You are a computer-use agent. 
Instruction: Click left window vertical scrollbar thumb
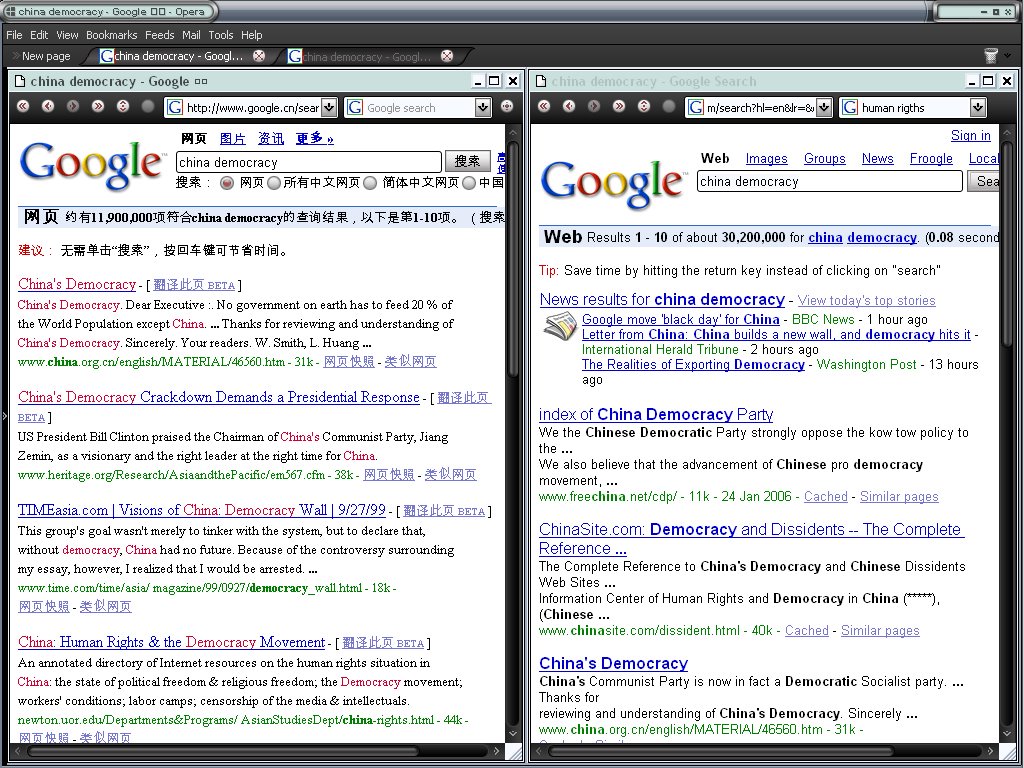click(512, 257)
